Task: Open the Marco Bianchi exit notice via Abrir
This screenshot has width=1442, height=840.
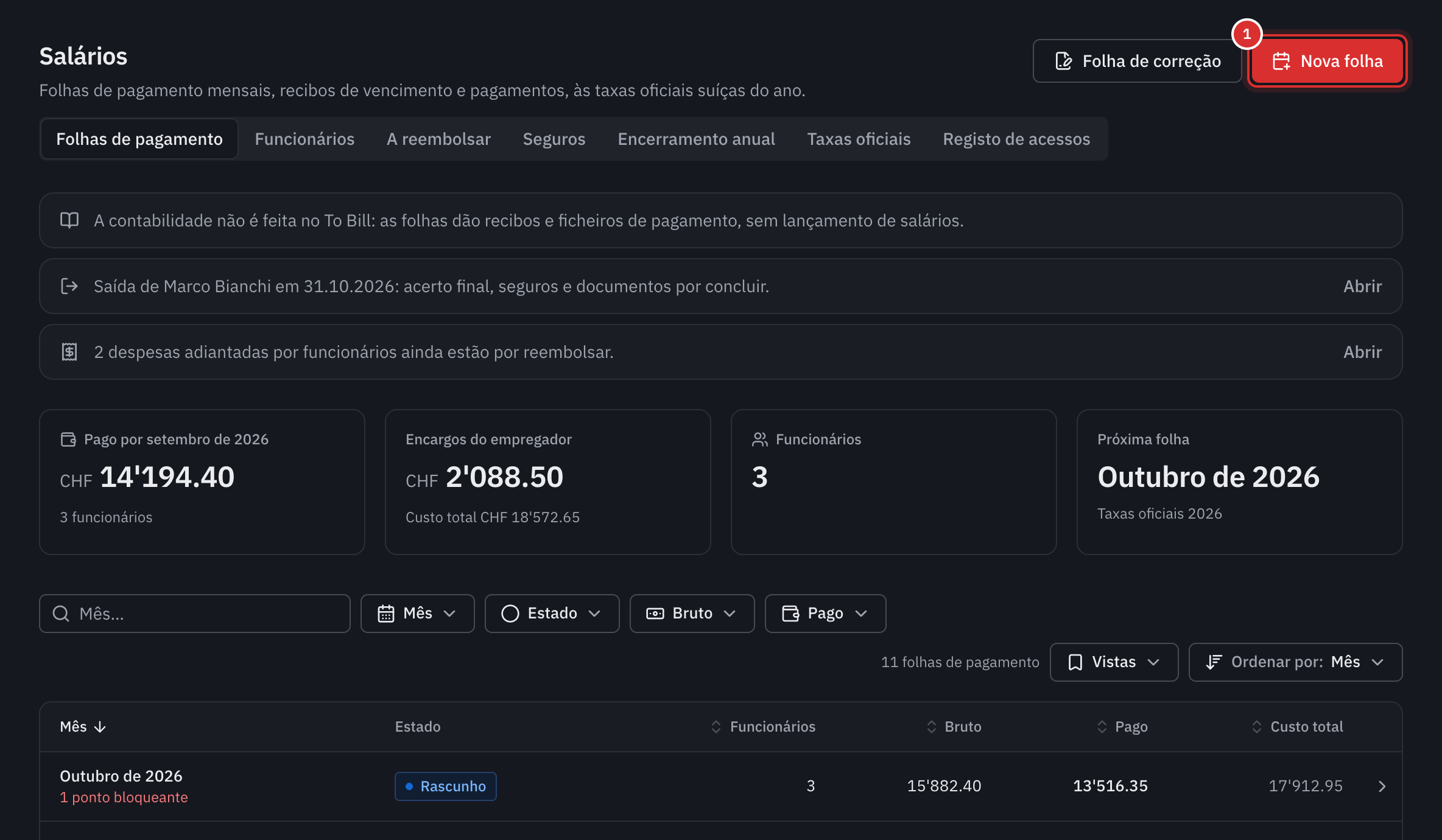Action: pyautogui.click(x=1362, y=286)
